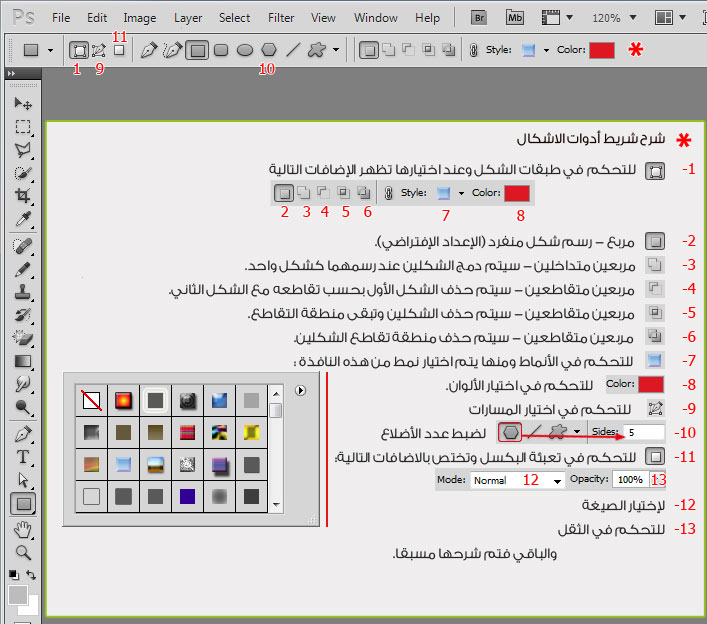Screen dimensions: 707x624
Task: Toggle Intersect Shape Areas in options bar
Action: click(429, 50)
